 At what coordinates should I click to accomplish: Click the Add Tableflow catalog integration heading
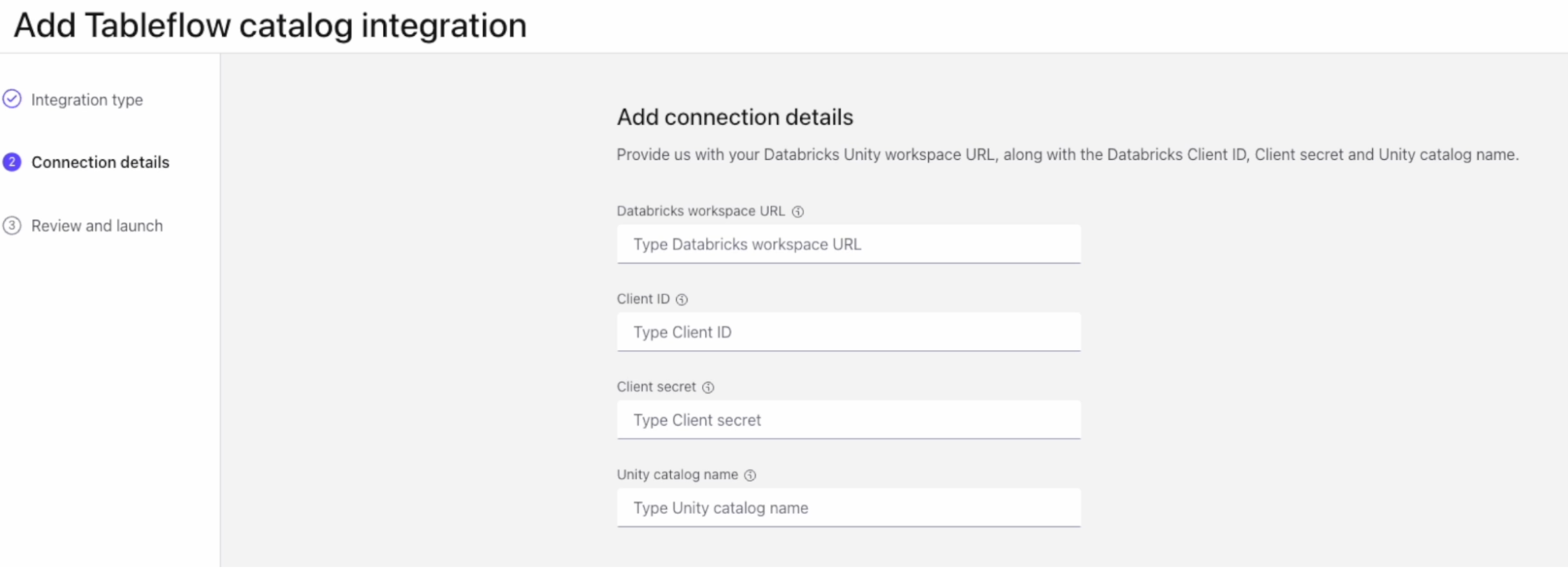(x=271, y=26)
